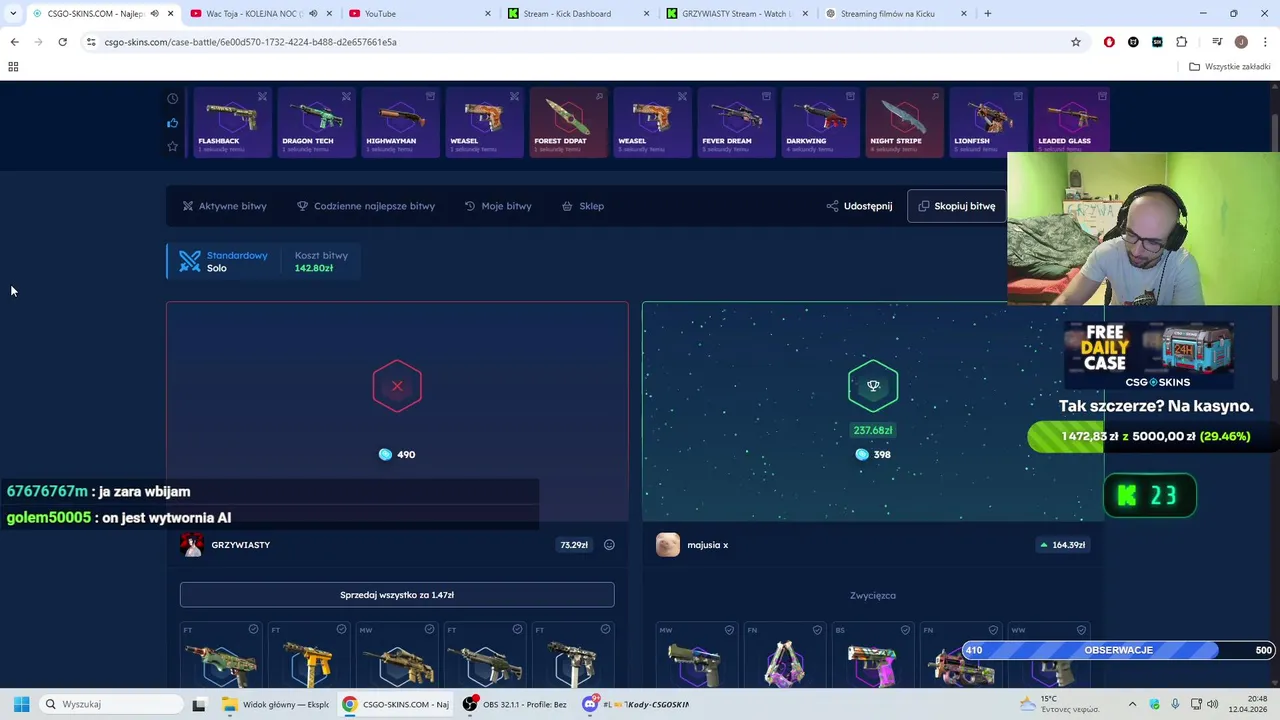
Task: Toggle check mark on GRZYWIASTY's MW skin
Action: (429, 629)
